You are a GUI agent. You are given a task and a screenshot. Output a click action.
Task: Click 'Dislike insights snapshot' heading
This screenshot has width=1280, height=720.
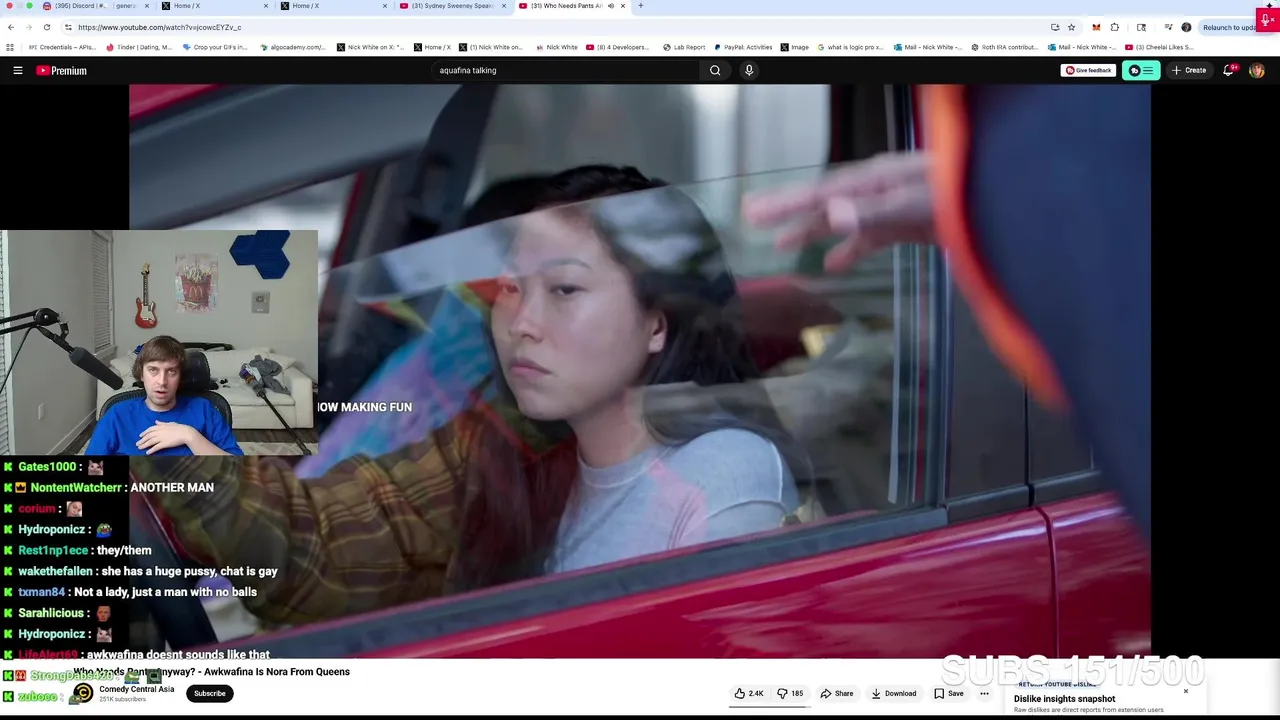point(1064,699)
